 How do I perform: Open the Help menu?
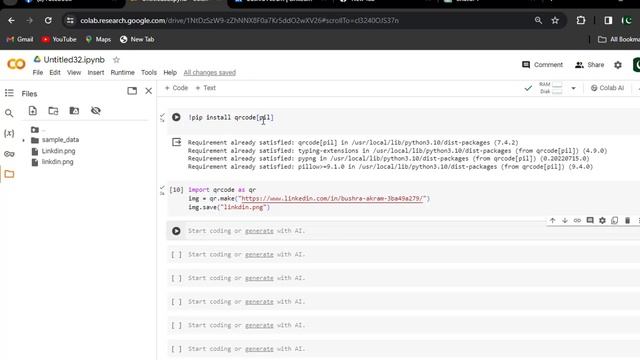(170, 72)
